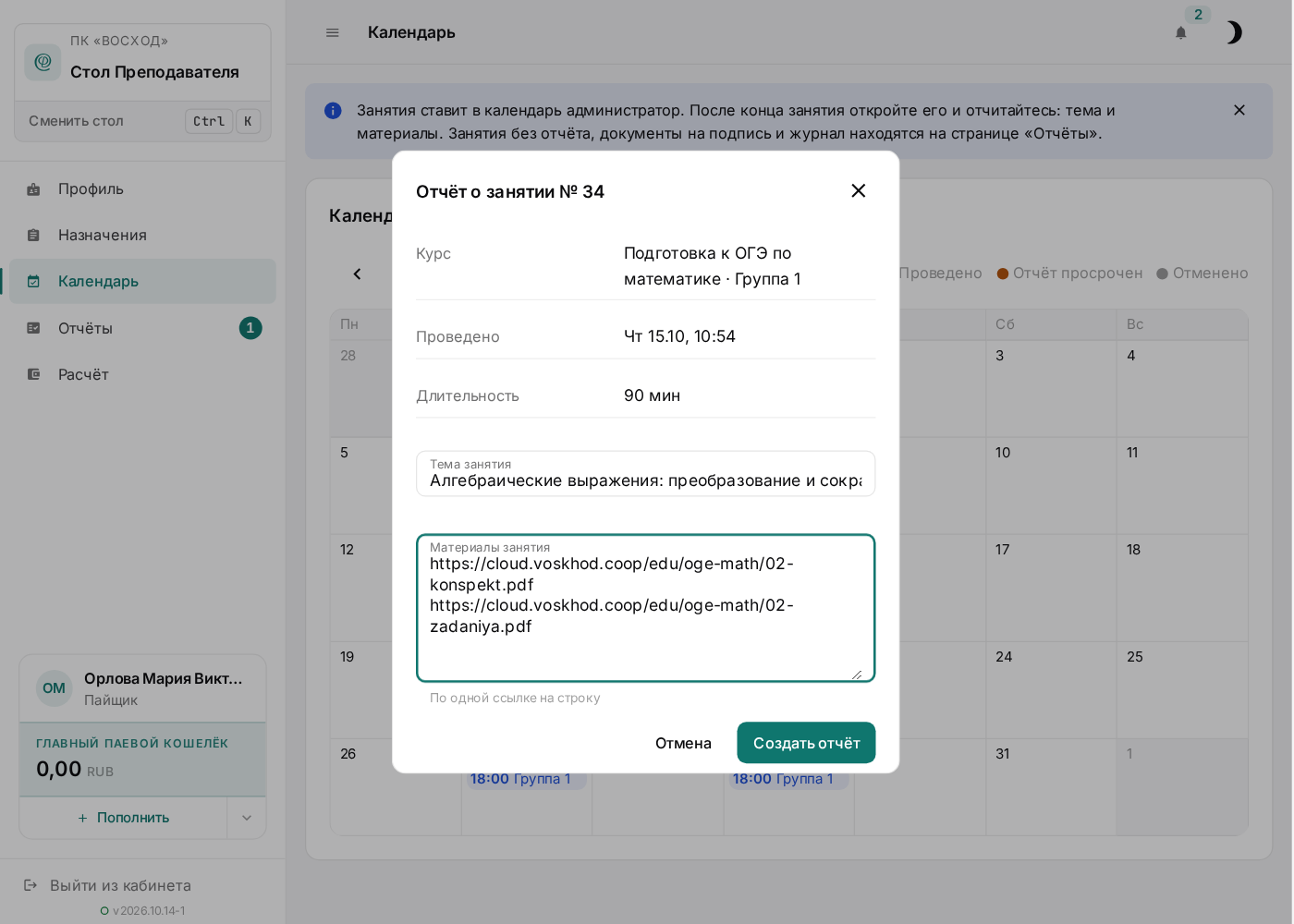Edit the Тема занятия field

(645, 474)
